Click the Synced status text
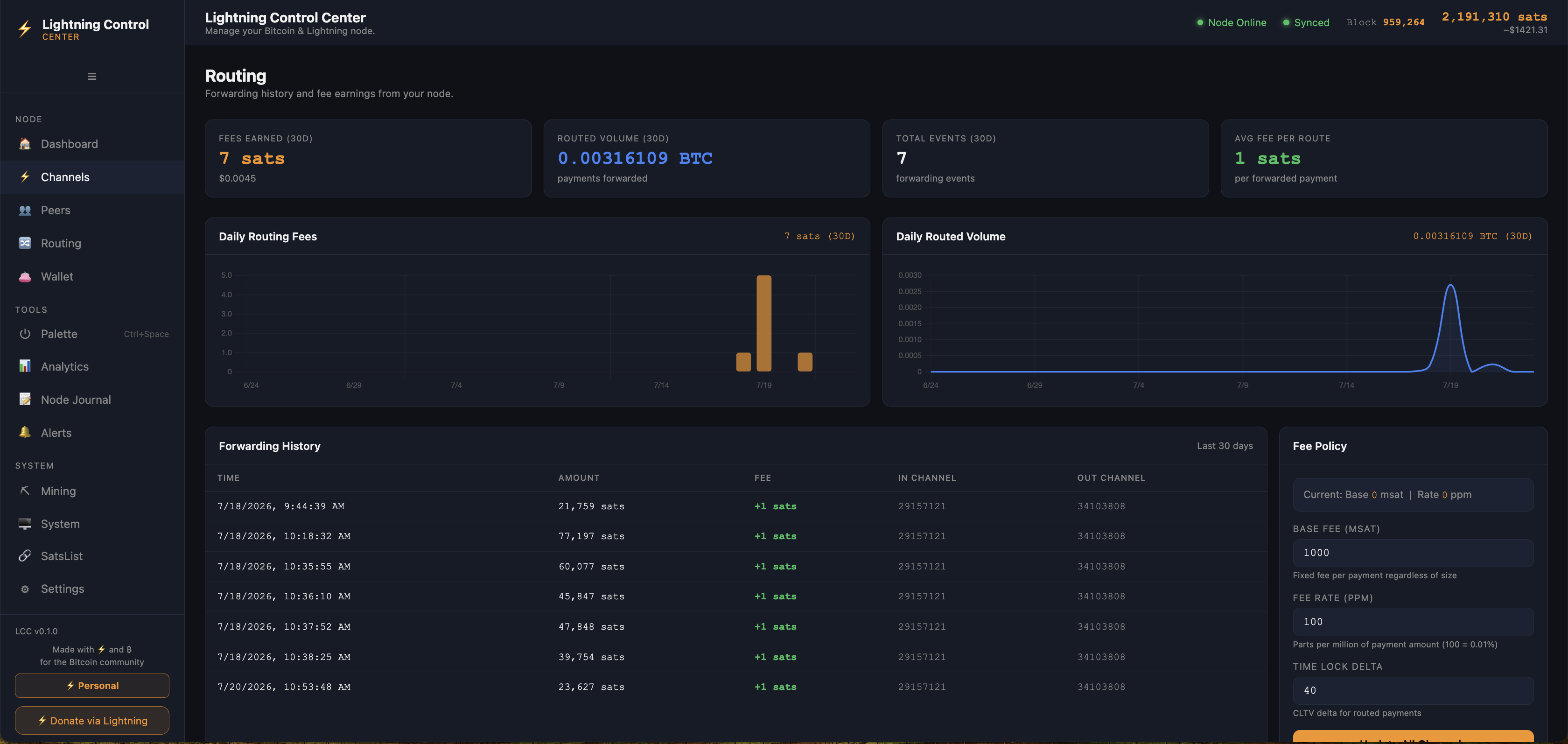Screen dimensions: 1568x744 click(x=1312, y=22)
